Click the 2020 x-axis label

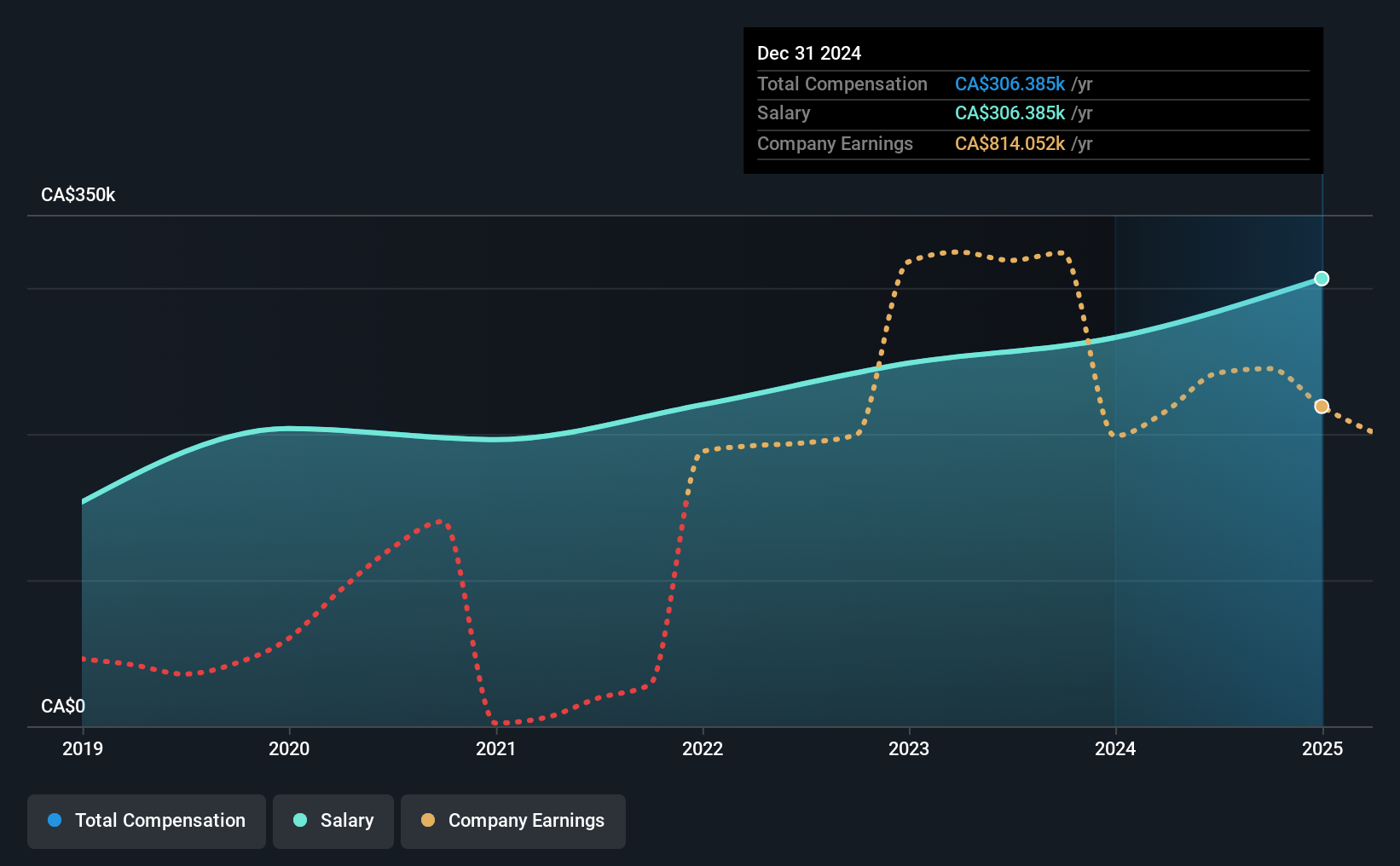coord(289,748)
